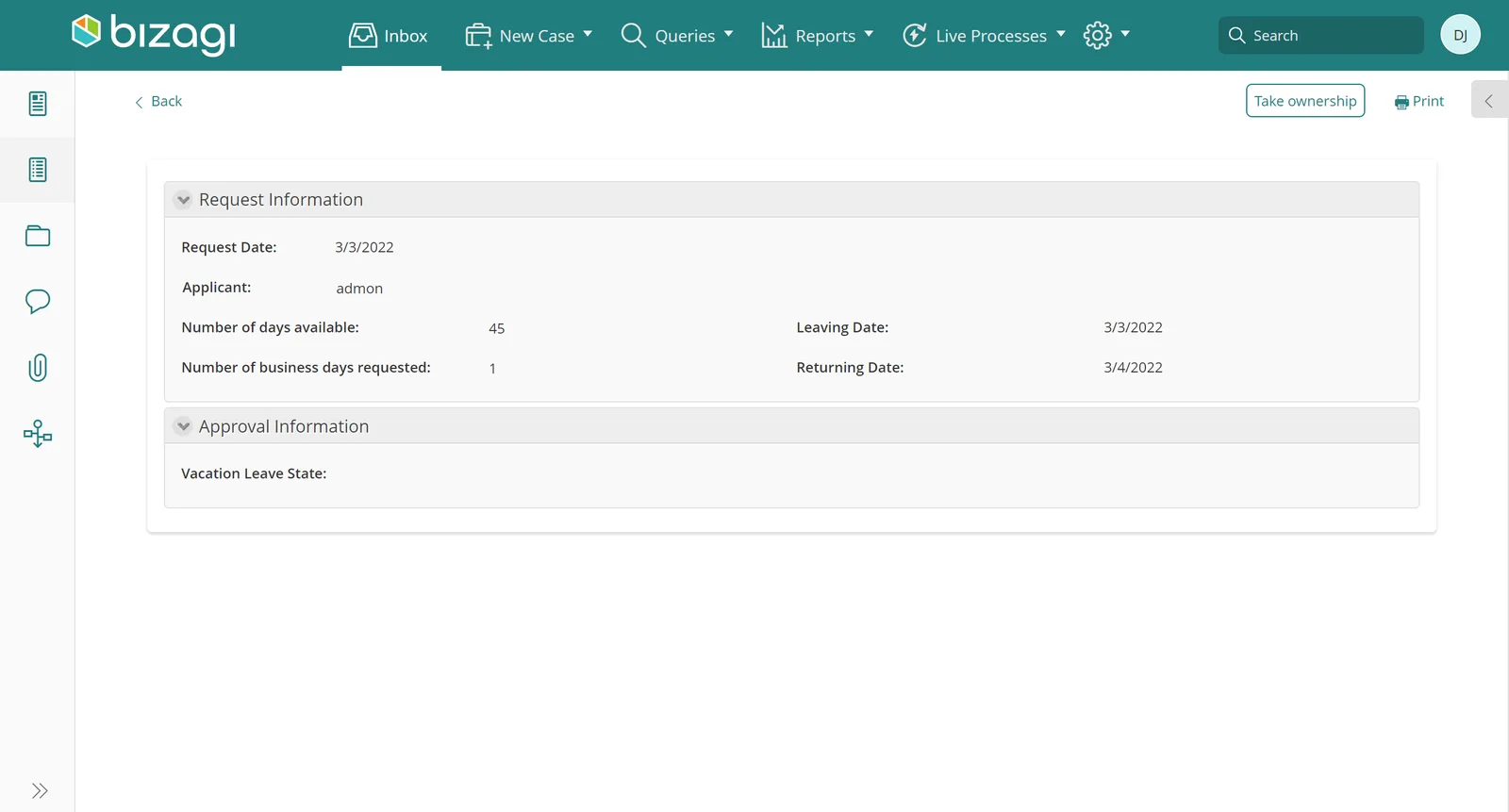1509x812 pixels.
Task: Expand the left sidebar with double chevron
Action: coord(40,790)
